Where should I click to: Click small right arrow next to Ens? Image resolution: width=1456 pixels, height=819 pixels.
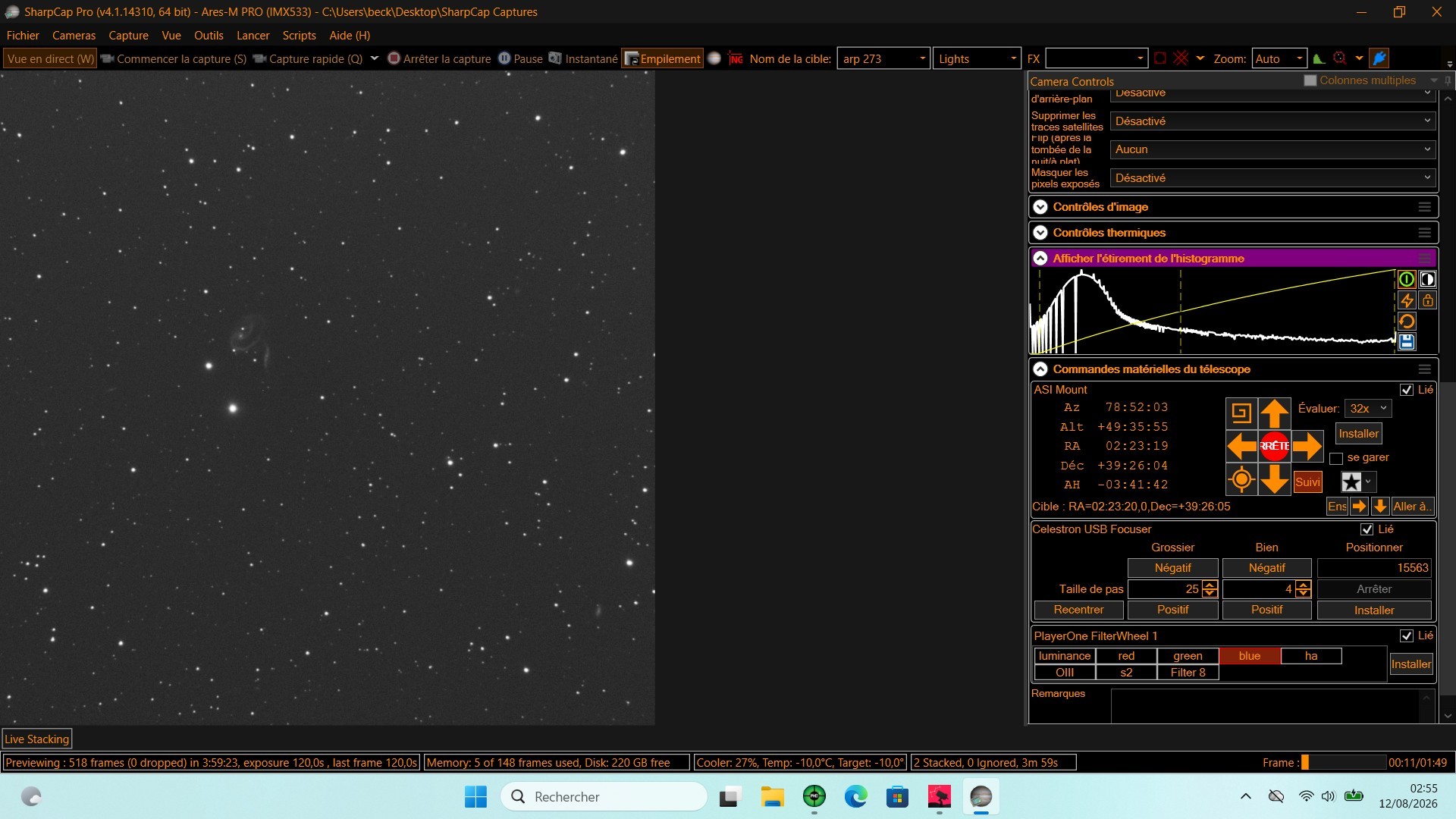click(x=1359, y=507)
